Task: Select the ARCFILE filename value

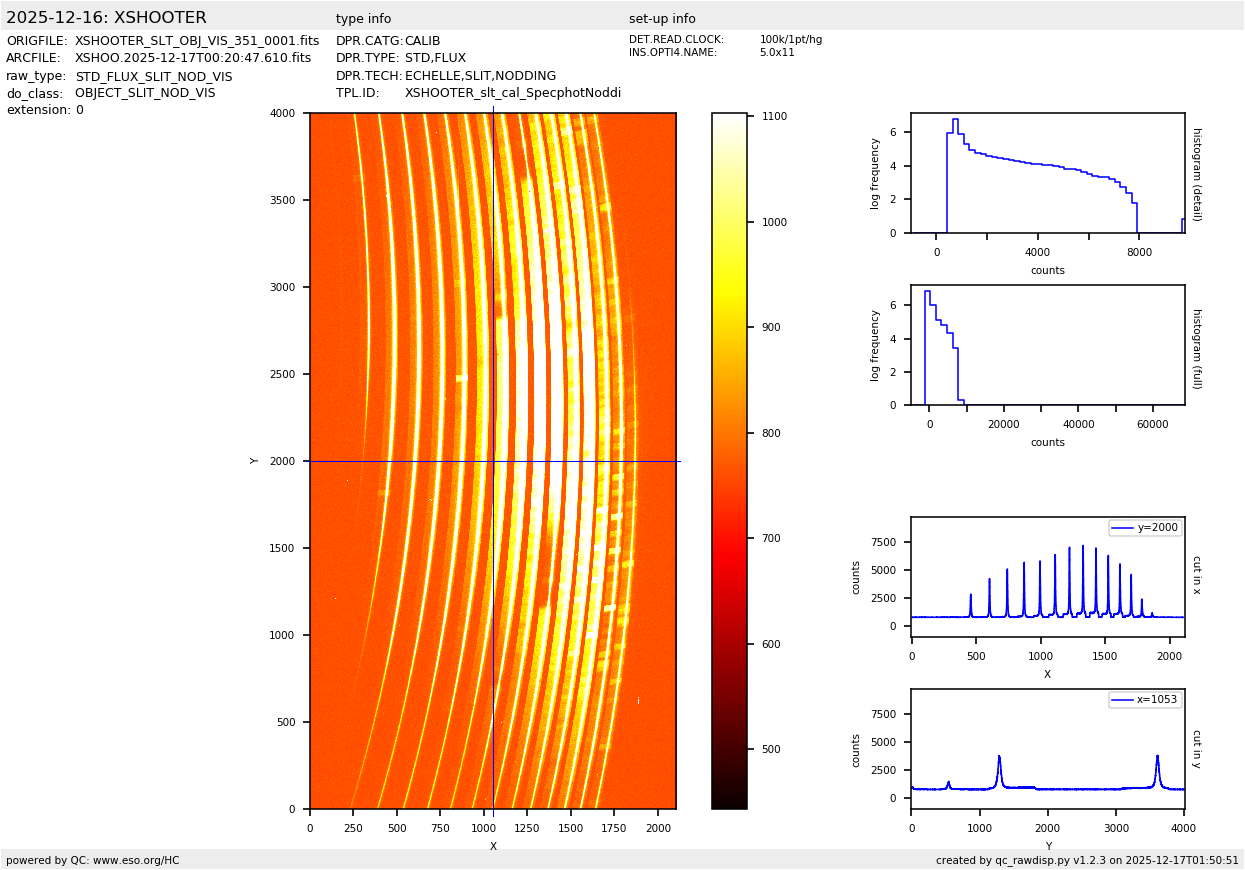Action: point(193,58)
